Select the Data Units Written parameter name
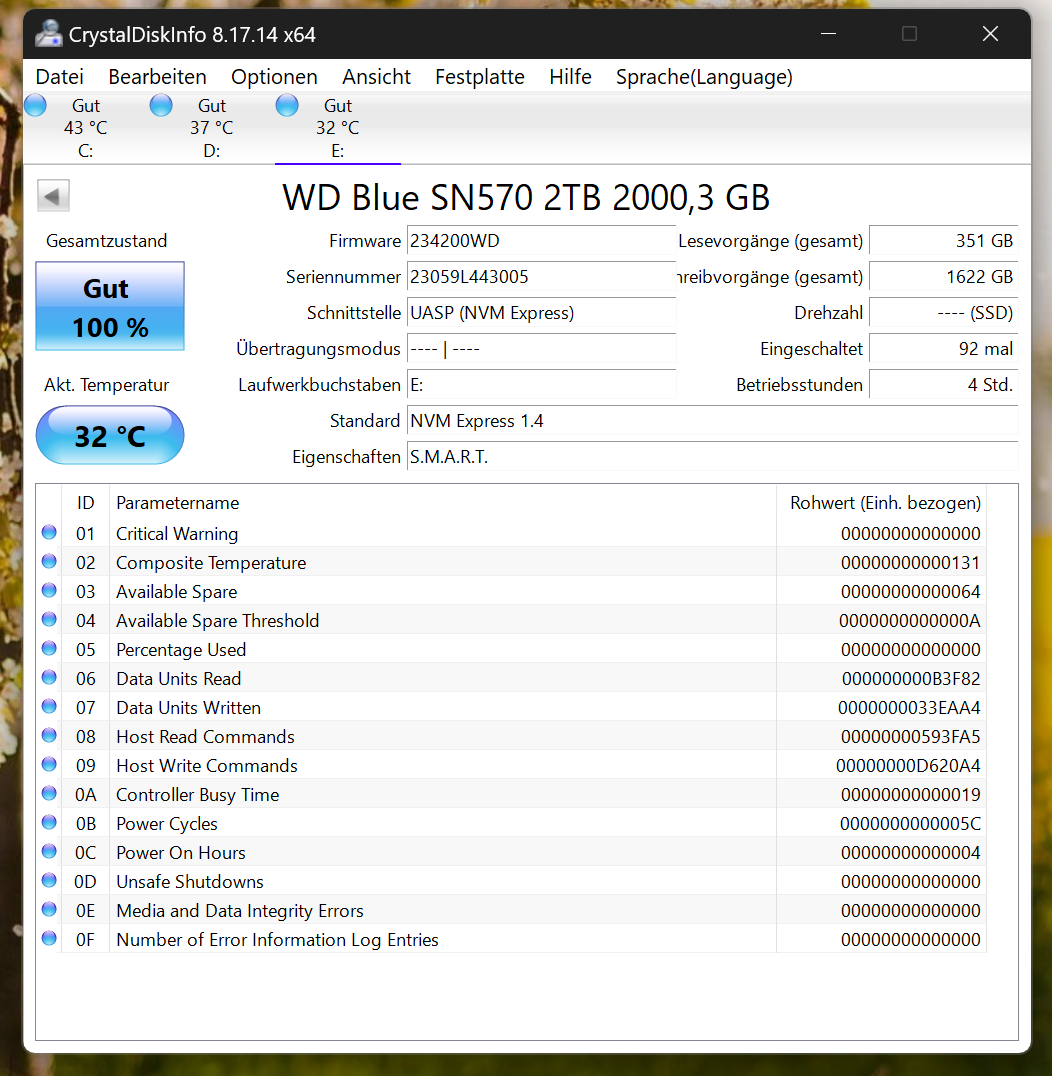Image resolution: width=1052 pixels, height=1076 pixels. click(x=189, y=707)
